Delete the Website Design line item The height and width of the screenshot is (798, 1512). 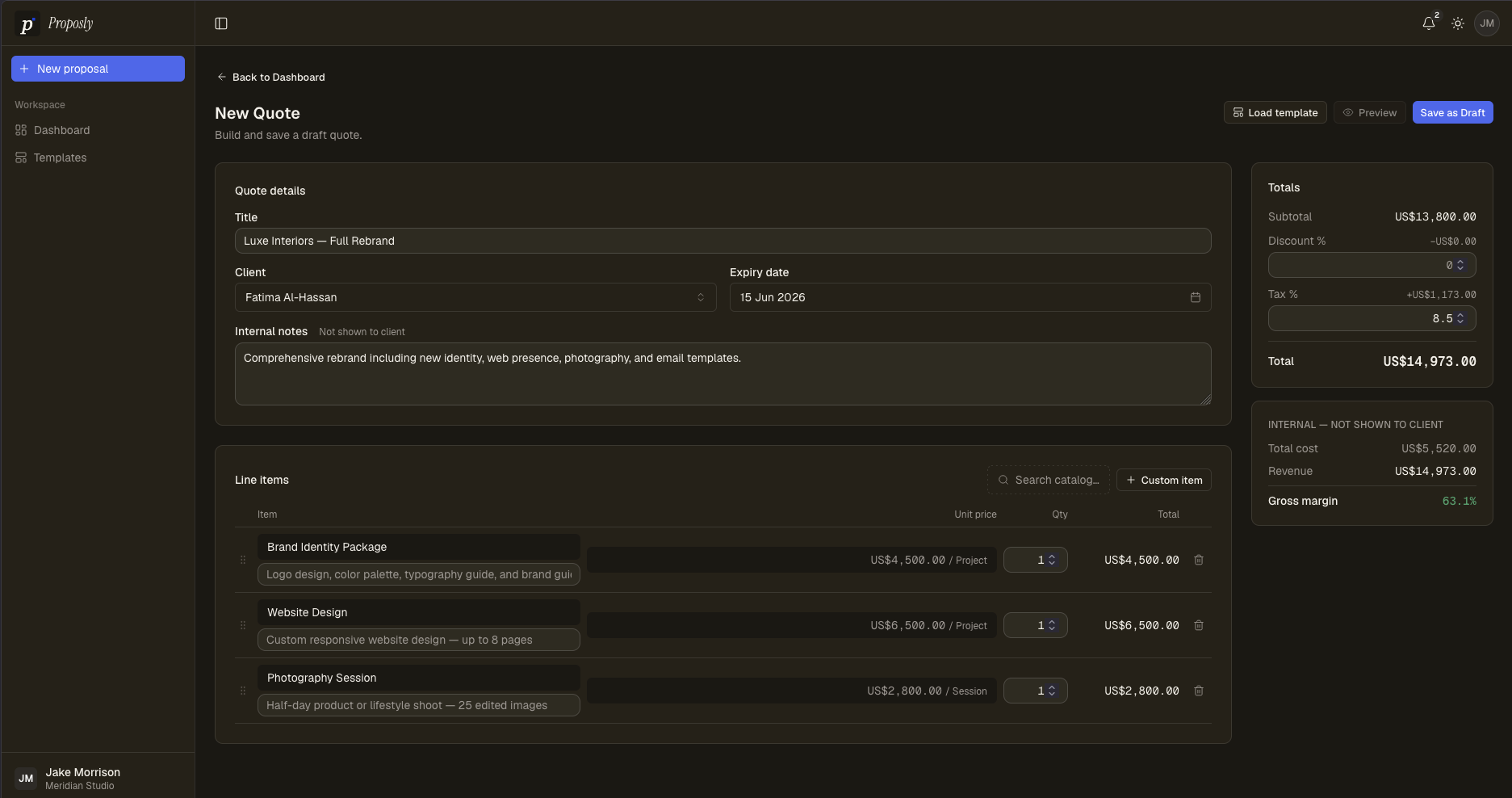(1199, 625)
